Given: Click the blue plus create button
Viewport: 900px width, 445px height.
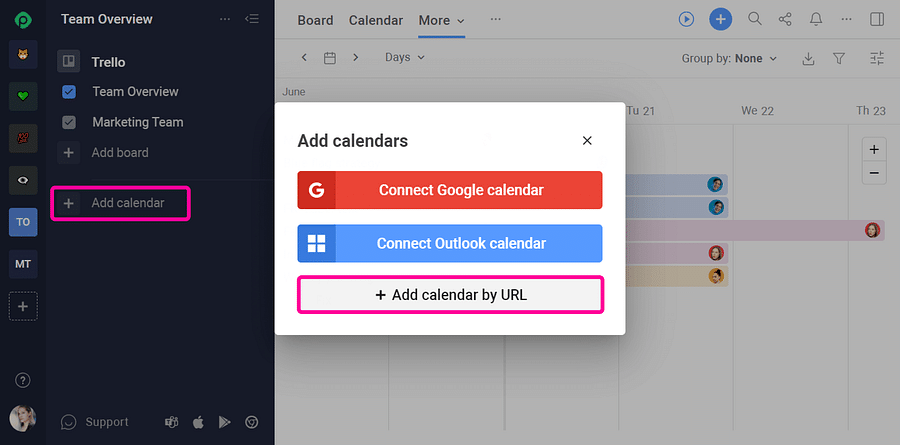Looking at the screenshot, I should pyautogui.click(x=721, y=20).
